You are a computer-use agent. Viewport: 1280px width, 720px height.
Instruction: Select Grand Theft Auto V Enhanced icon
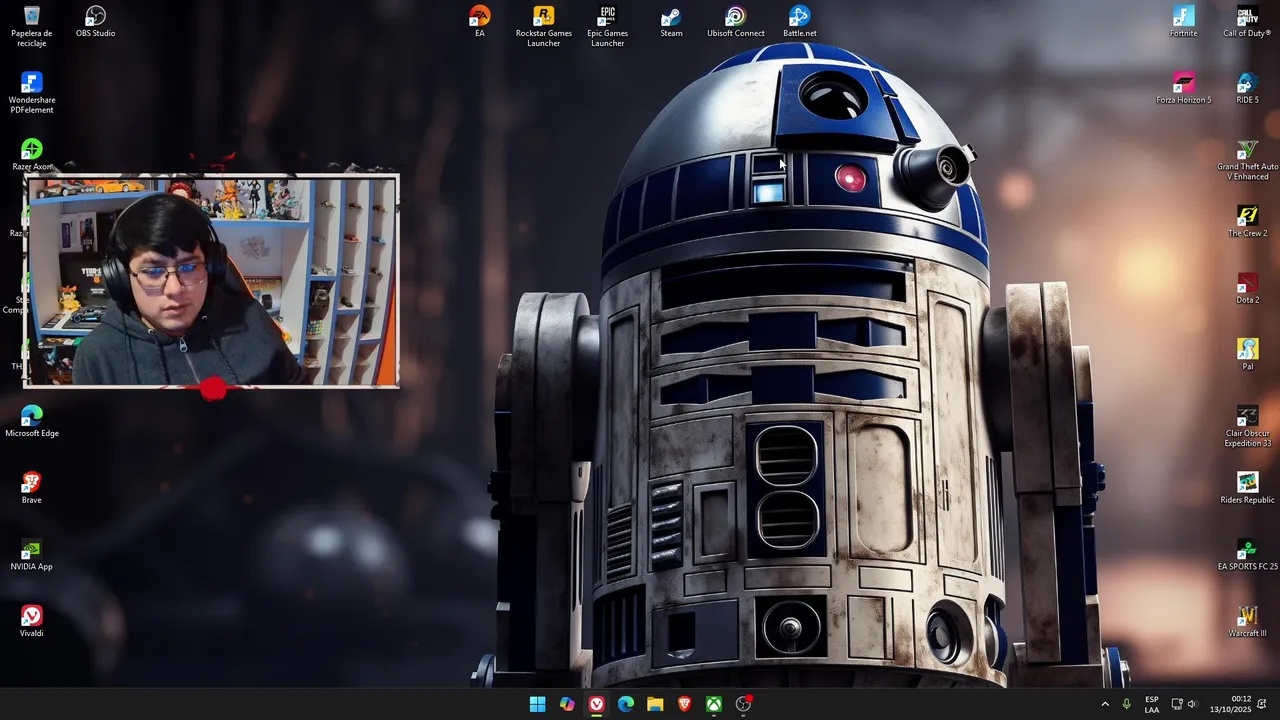(1248, 160)
